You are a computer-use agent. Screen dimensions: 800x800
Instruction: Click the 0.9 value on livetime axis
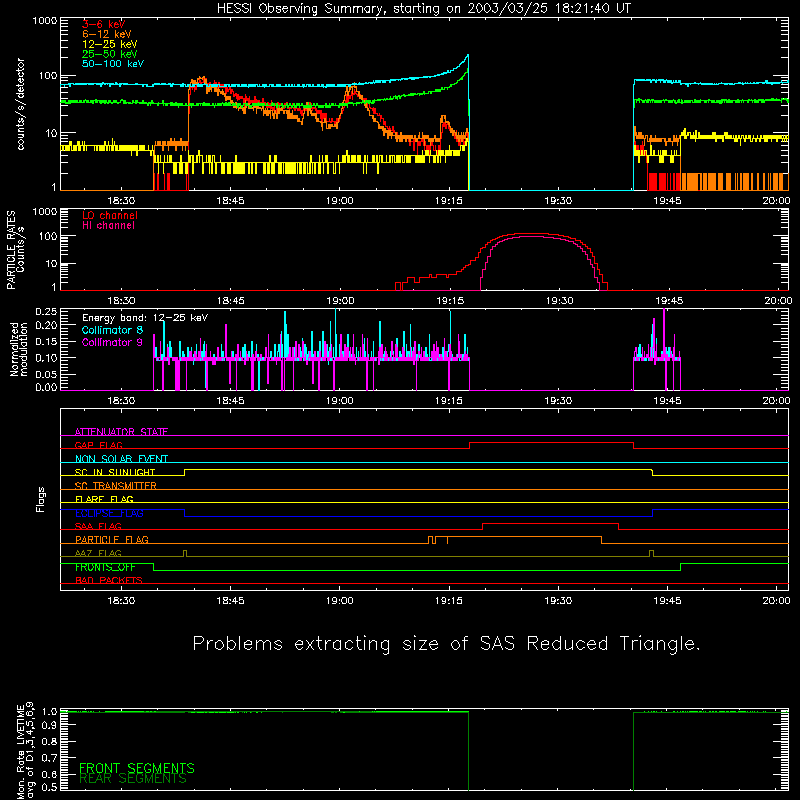point(49,724)
